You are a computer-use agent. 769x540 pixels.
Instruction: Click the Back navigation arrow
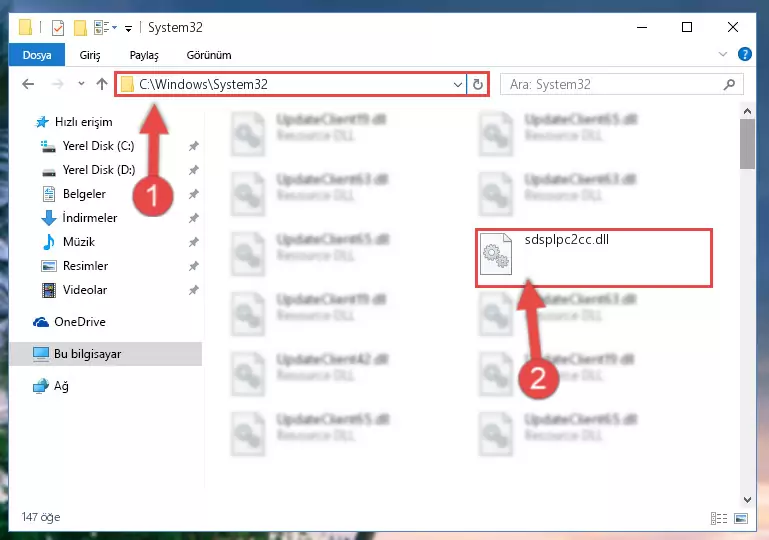coord(28,84)
